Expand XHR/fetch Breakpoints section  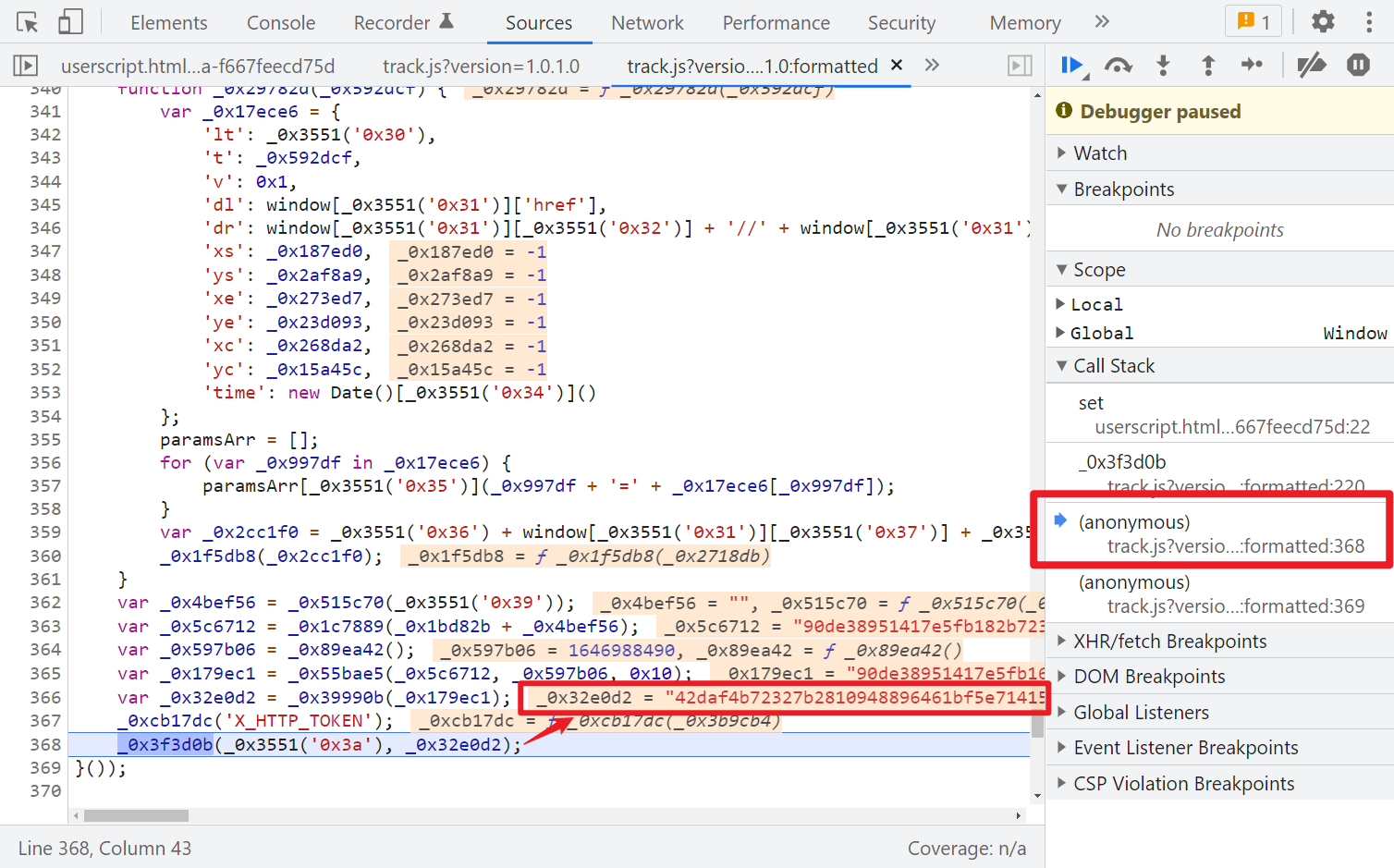(1219, 641)
